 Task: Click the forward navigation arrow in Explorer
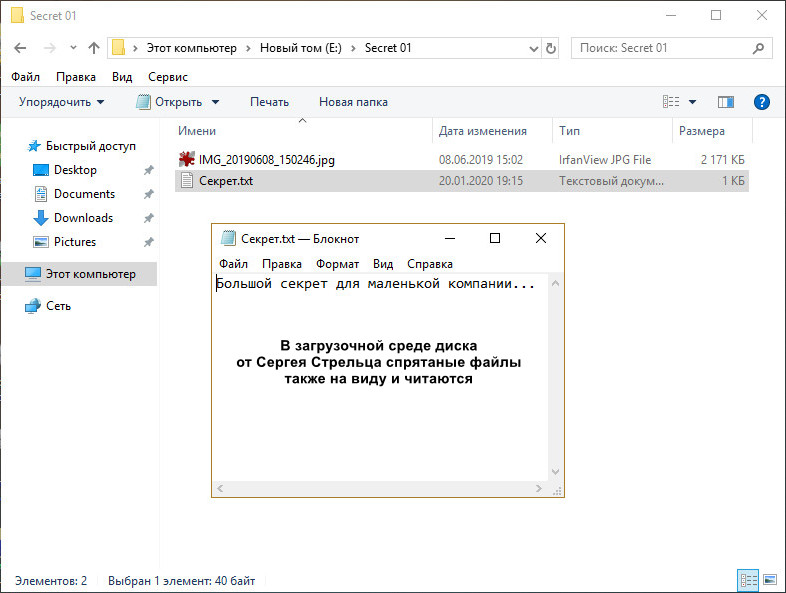pyautogui.click(x=50, y=48)
